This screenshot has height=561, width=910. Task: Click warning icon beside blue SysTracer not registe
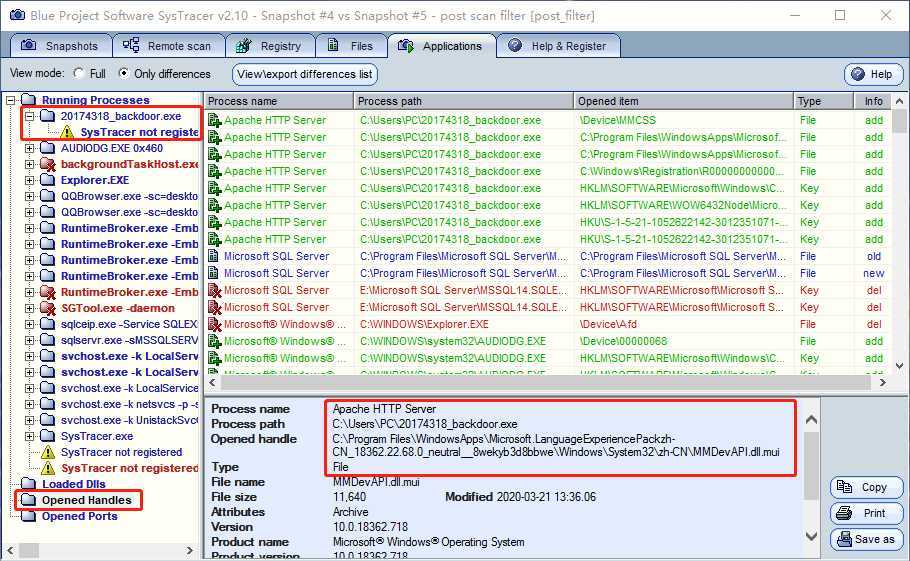67,132
